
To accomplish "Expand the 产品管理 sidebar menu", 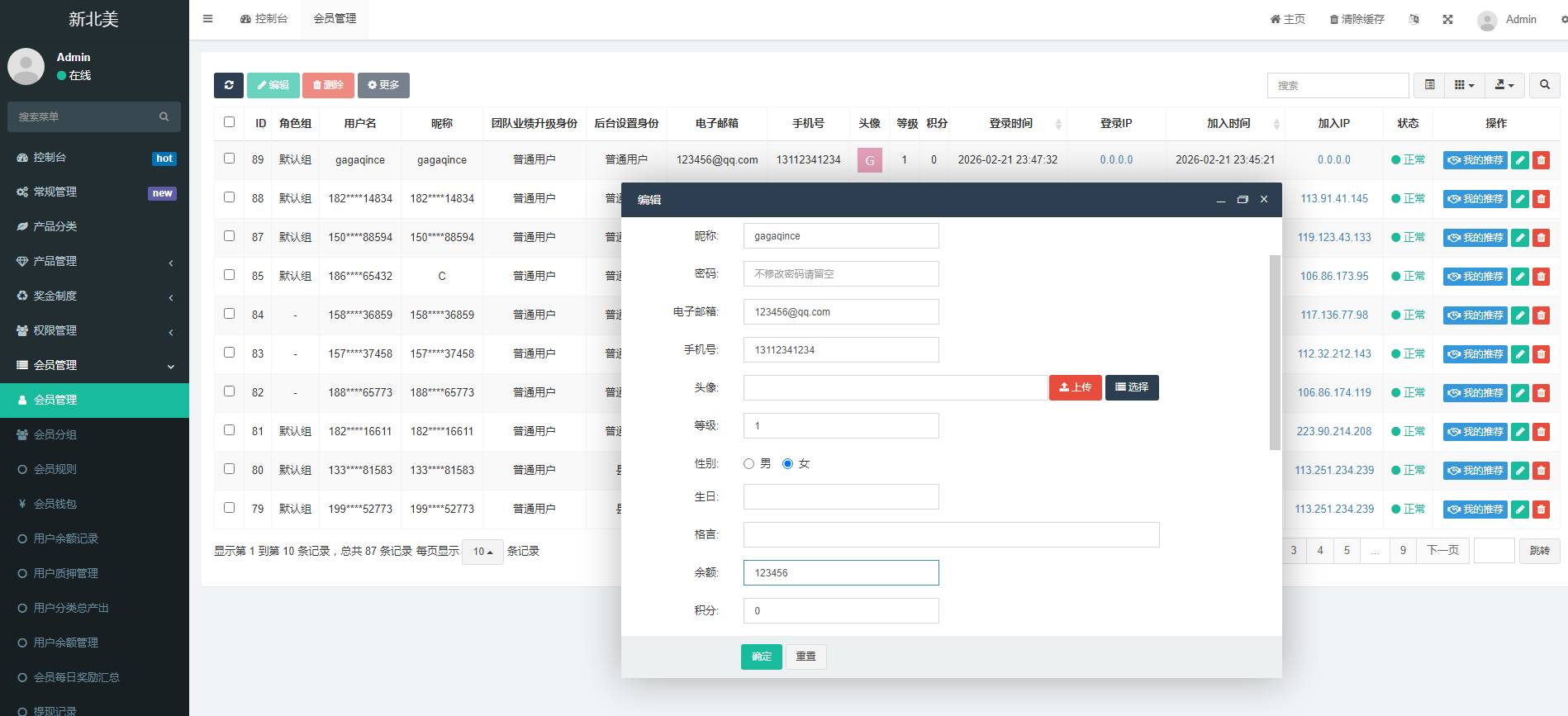I will [x=94, y=261].
